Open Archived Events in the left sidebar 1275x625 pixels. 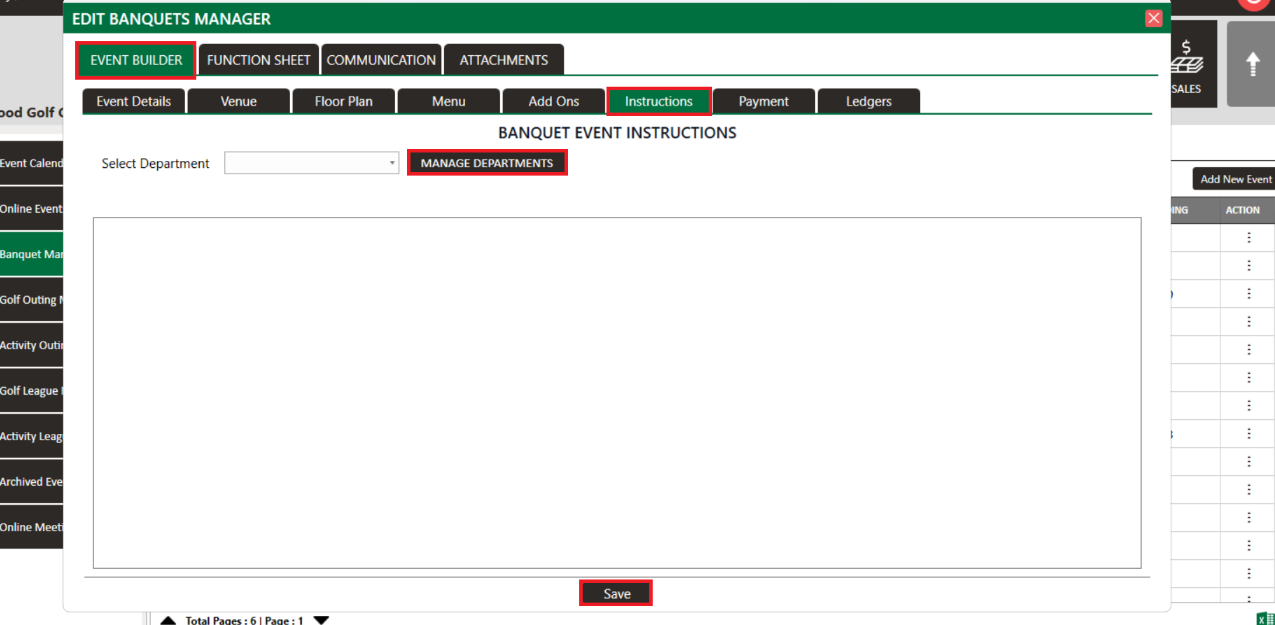pos(31,481)
